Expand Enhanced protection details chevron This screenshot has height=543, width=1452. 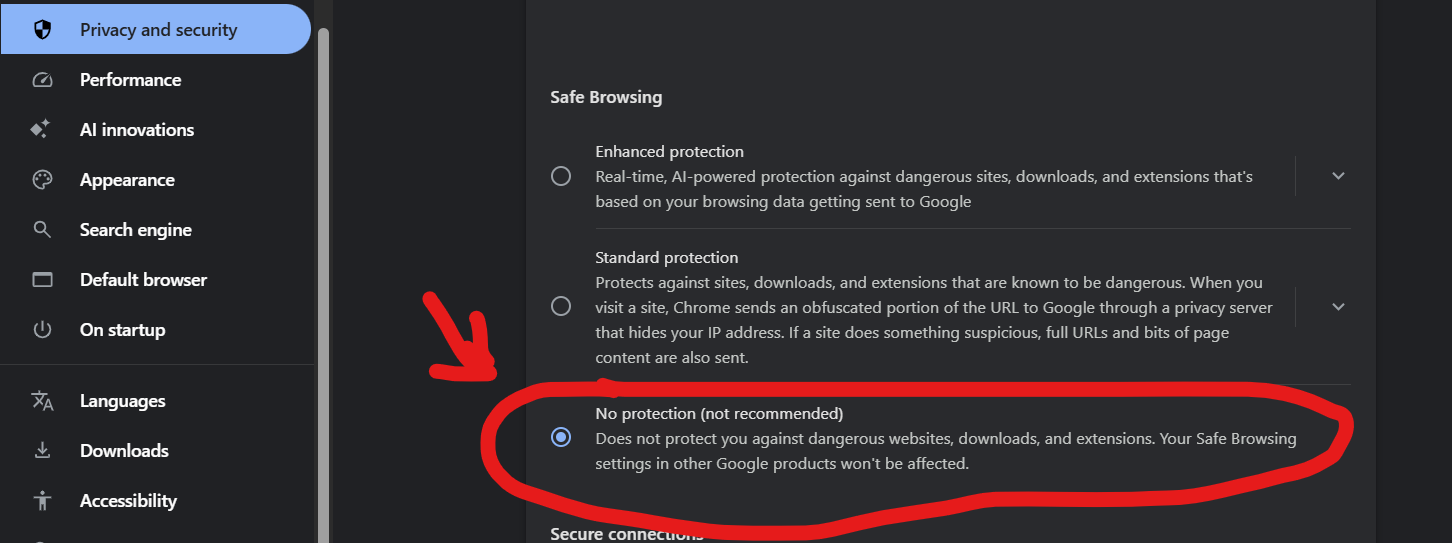pos(1338,176)
